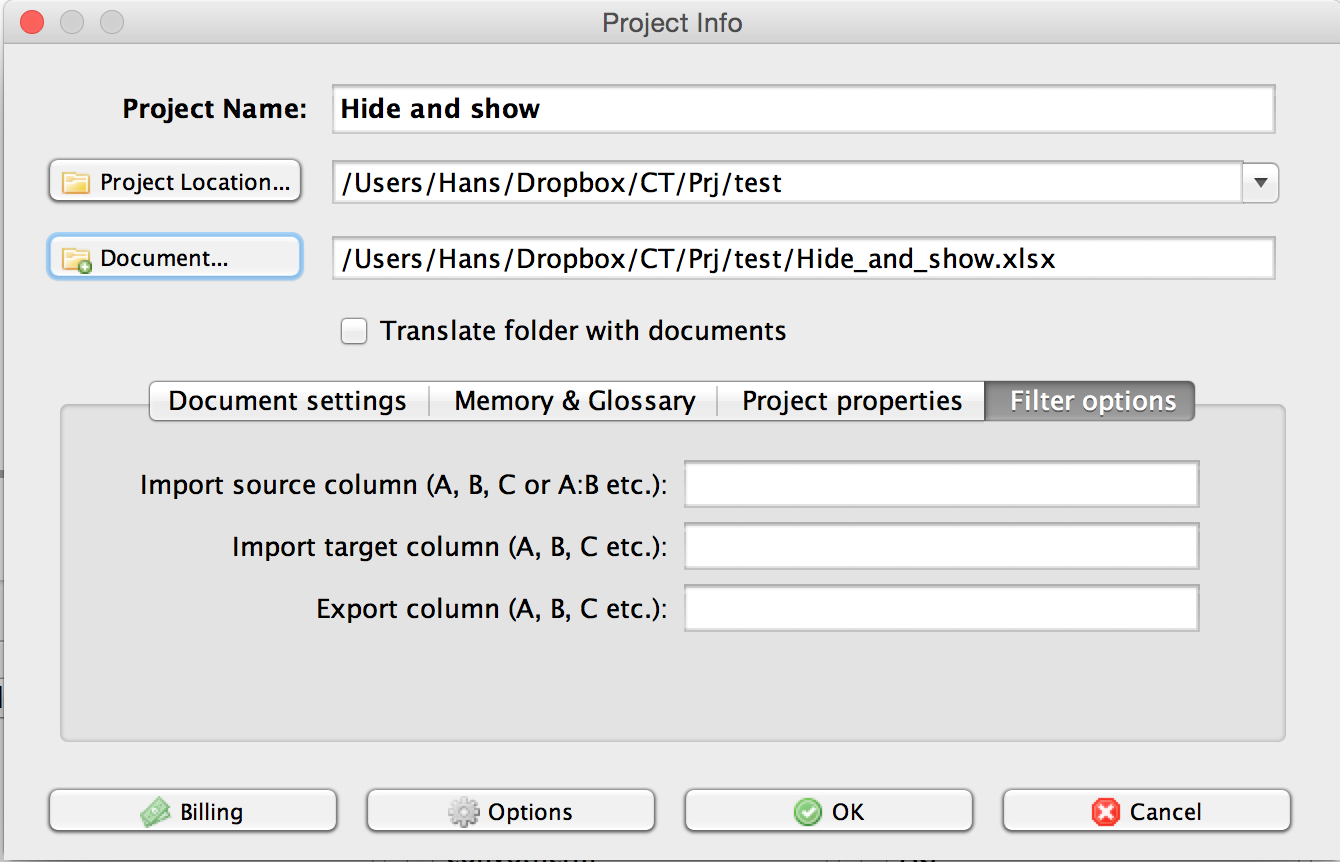Expand the project location dropdown arrow
1340x862 pixels.
1260,183
